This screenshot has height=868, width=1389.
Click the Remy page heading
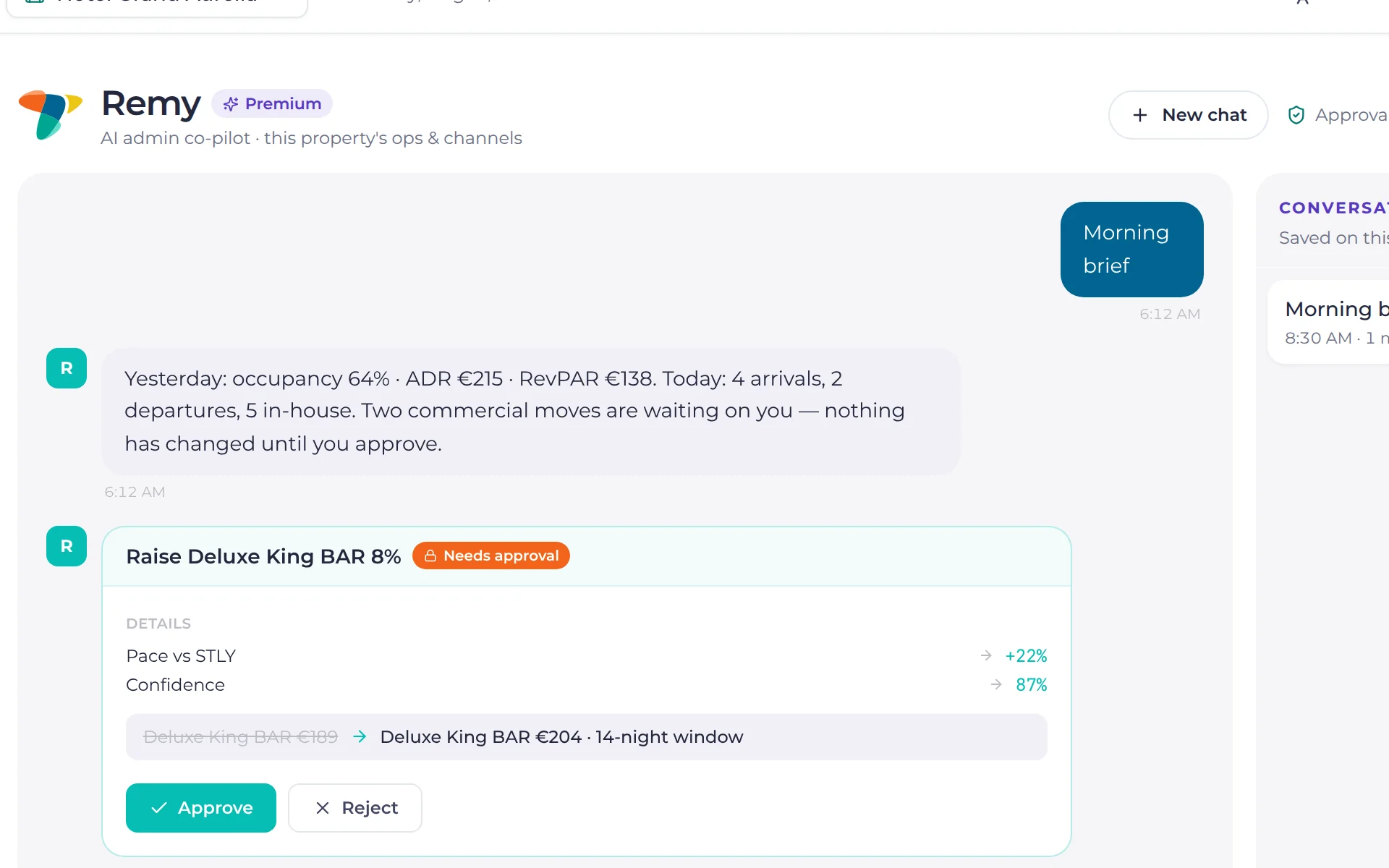[151, 103]
